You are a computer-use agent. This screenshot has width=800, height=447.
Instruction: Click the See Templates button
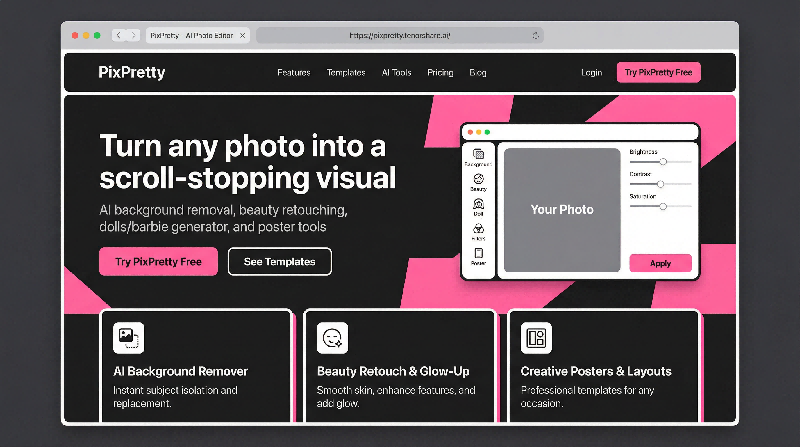tap(280, 261)
